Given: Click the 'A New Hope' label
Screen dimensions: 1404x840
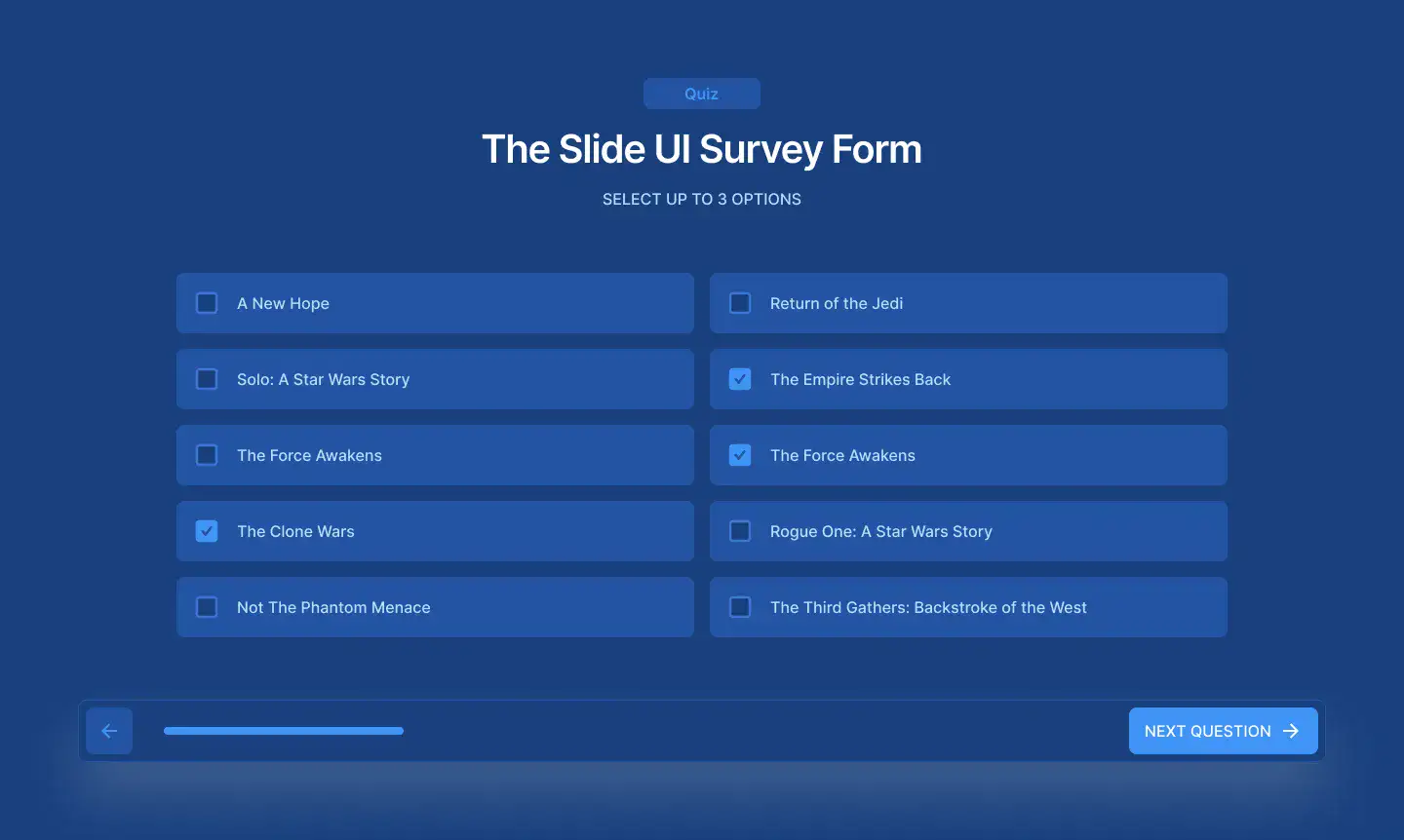Looking at the screenshot, I should tap(283, 303).
